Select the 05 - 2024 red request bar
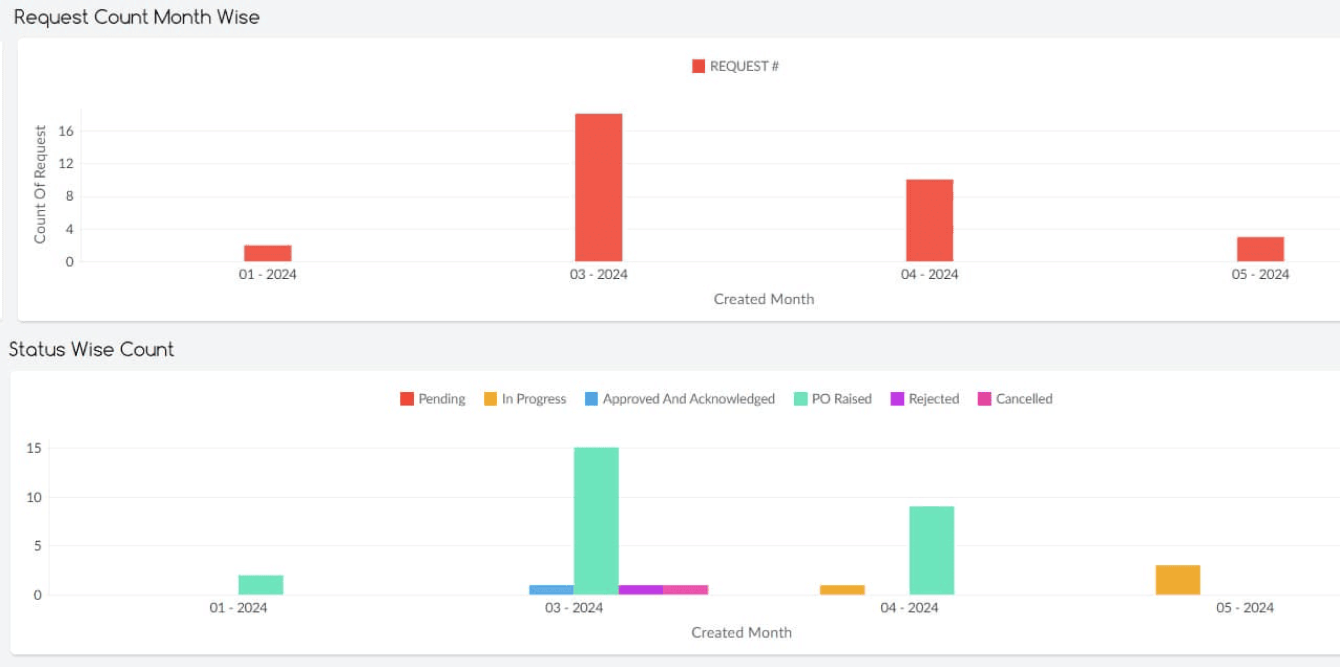Image resolution: width=1340 pixels, height=667 pixels. click(1260, 250)
